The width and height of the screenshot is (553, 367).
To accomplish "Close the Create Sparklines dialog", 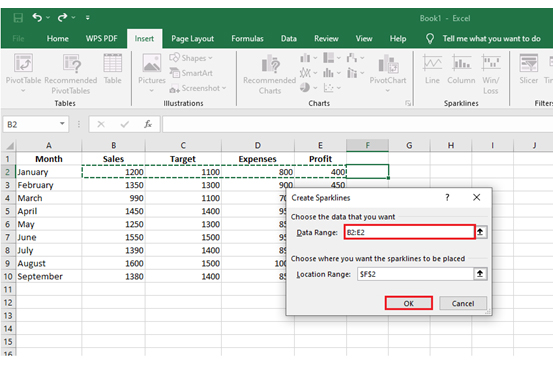I will tap(476, 197).
